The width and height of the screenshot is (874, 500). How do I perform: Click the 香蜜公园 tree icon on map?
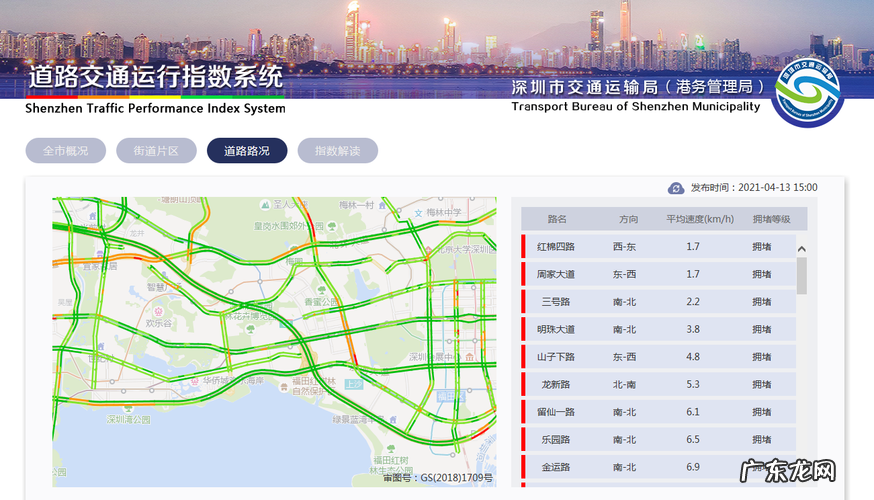pos(320,290)
